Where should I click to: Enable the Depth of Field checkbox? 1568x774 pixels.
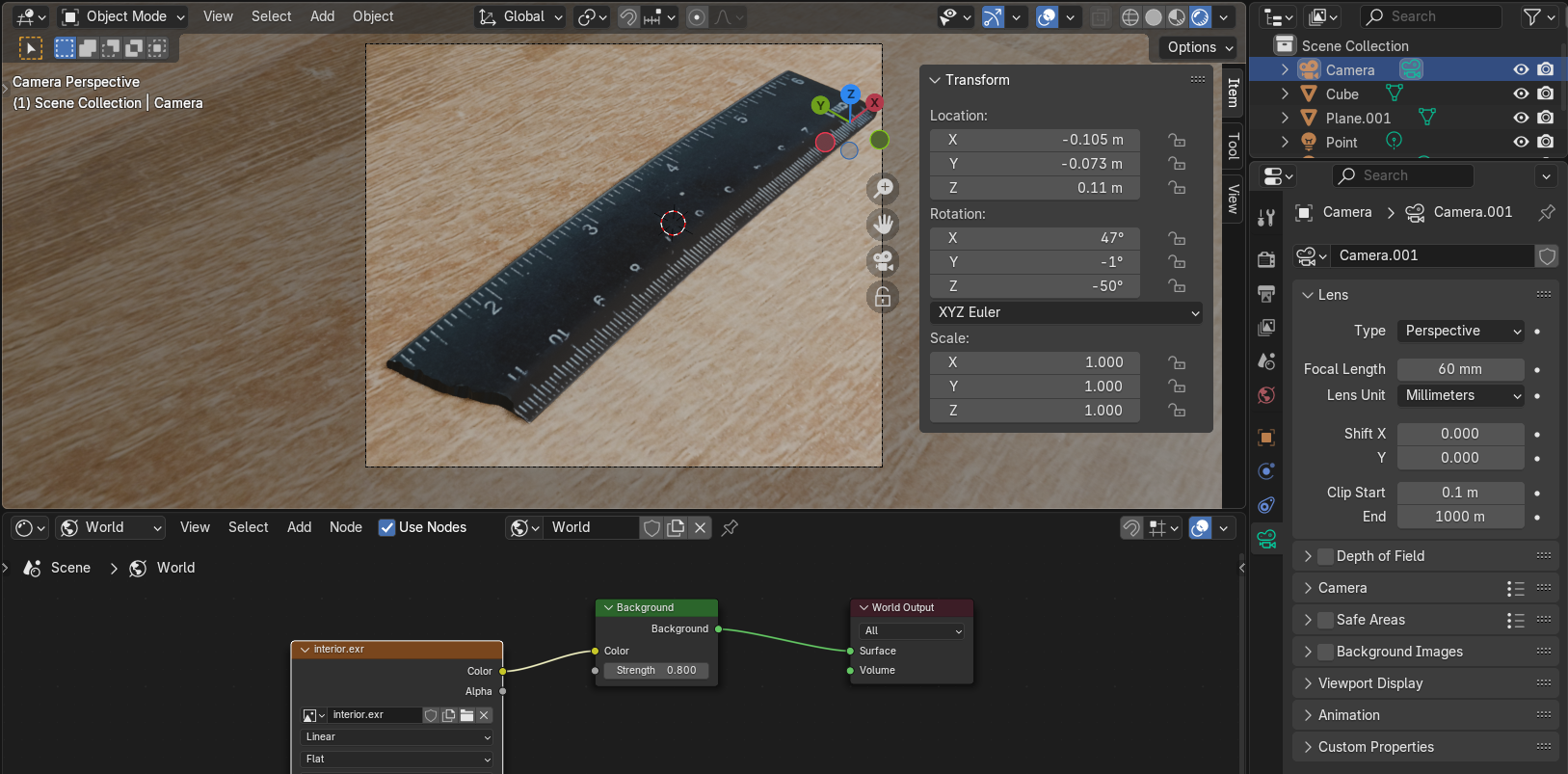1325,556
